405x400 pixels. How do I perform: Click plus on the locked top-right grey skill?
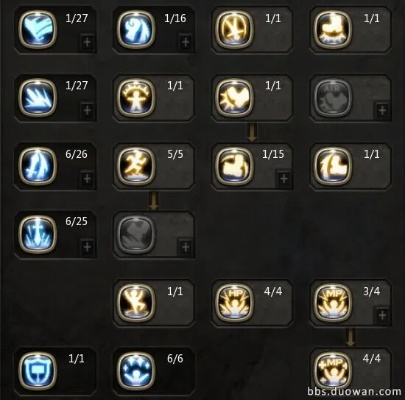(382, 110)
